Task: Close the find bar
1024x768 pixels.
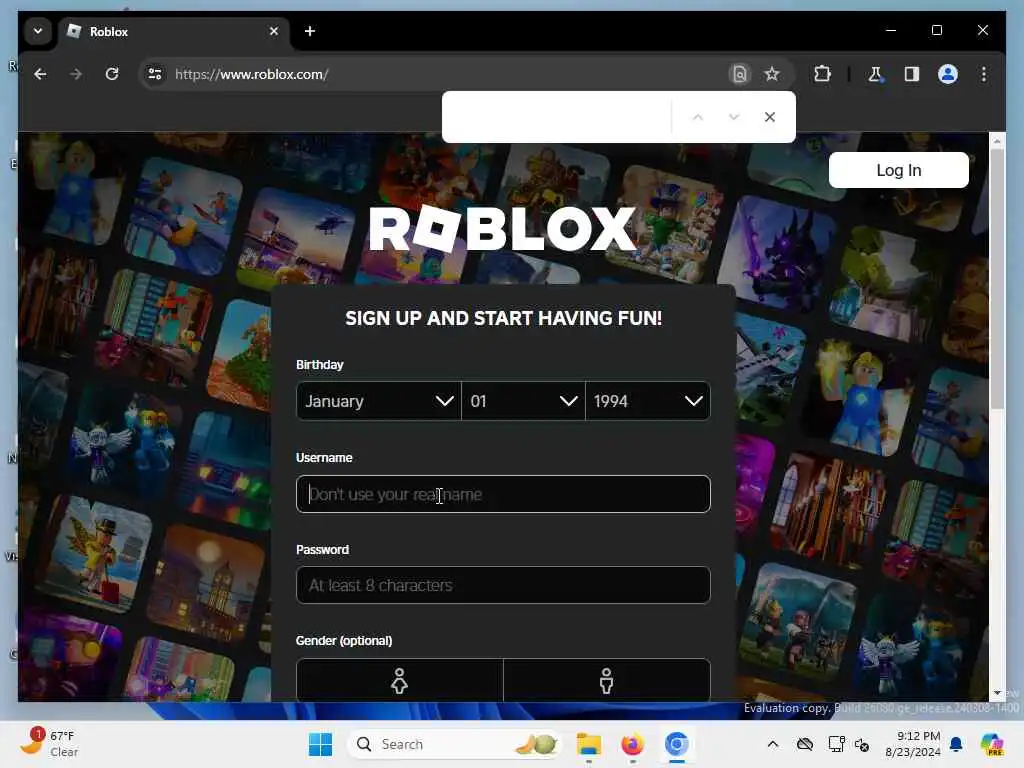Action: coord(770,117)
